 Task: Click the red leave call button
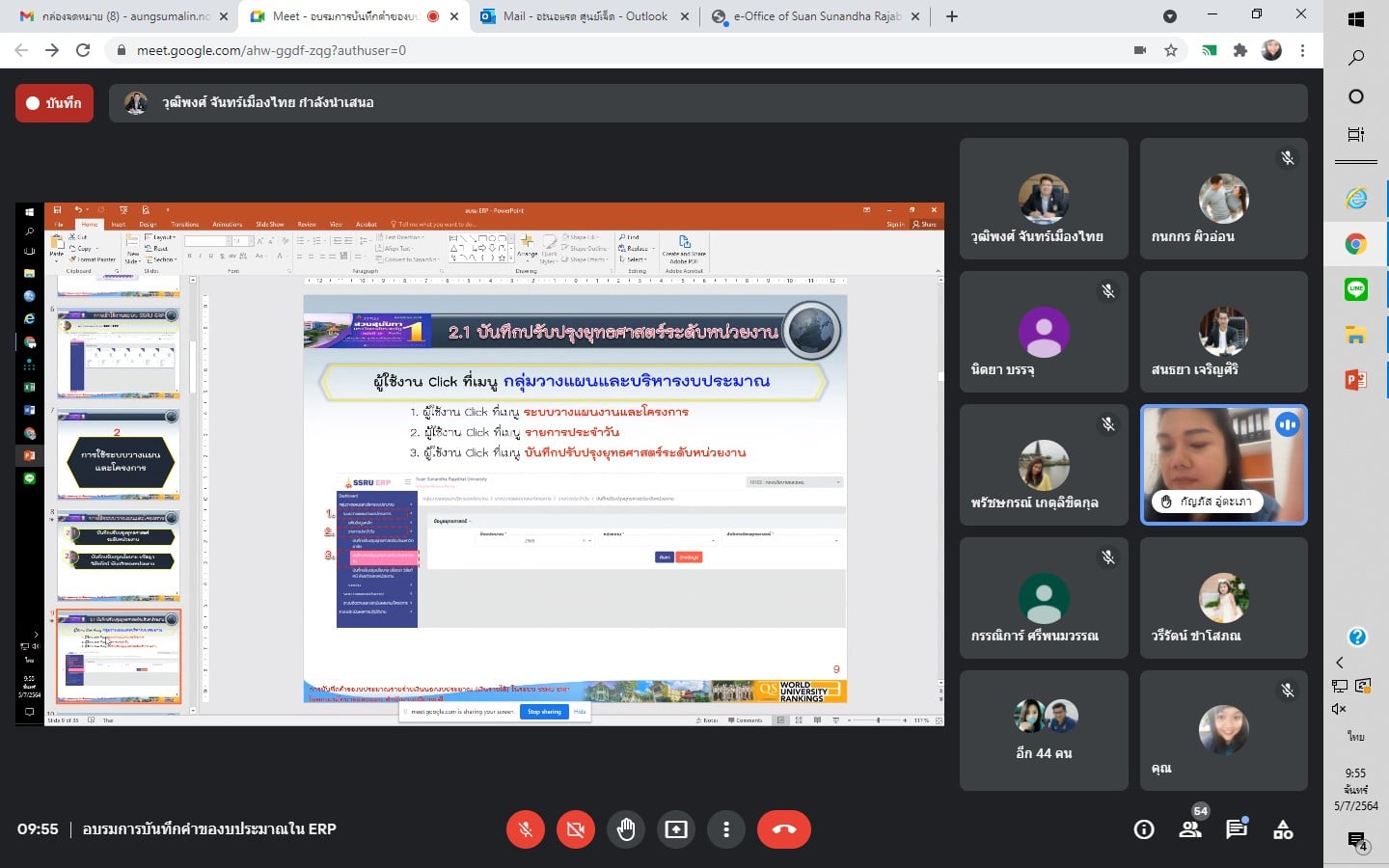point(783,829)
